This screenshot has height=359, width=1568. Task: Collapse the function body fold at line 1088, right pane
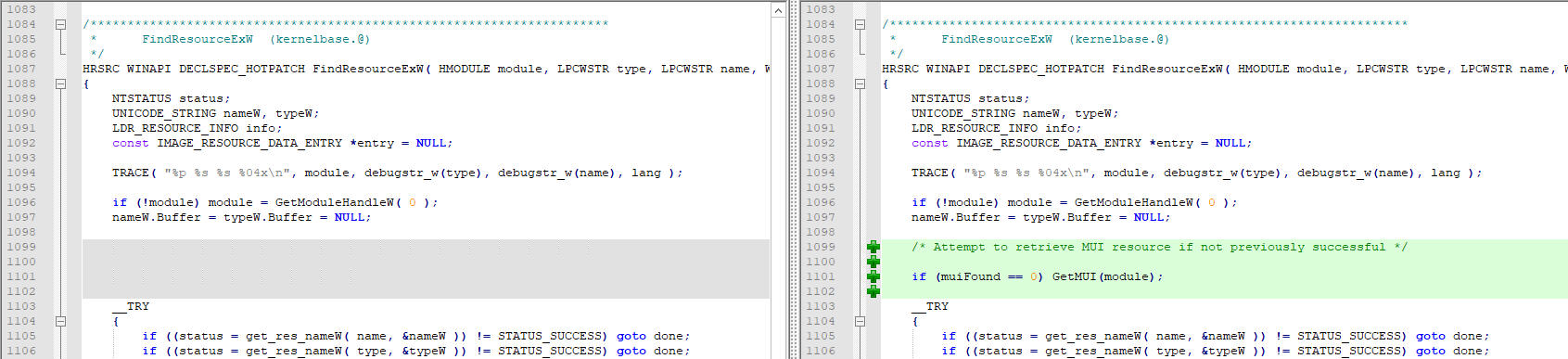[860, 83]
